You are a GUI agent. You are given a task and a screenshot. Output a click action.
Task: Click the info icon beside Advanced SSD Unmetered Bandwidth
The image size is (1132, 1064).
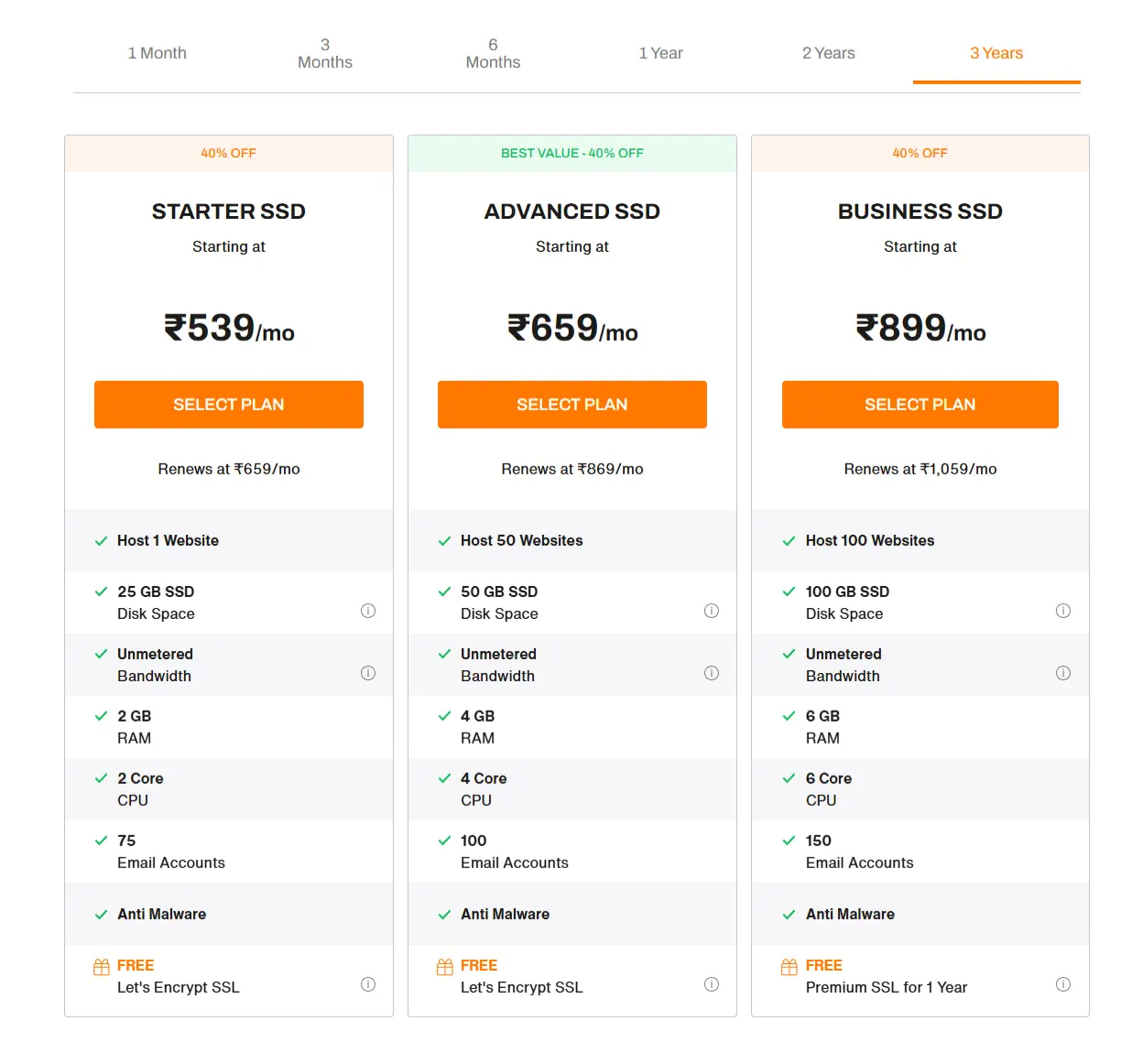tap(712, 672)
